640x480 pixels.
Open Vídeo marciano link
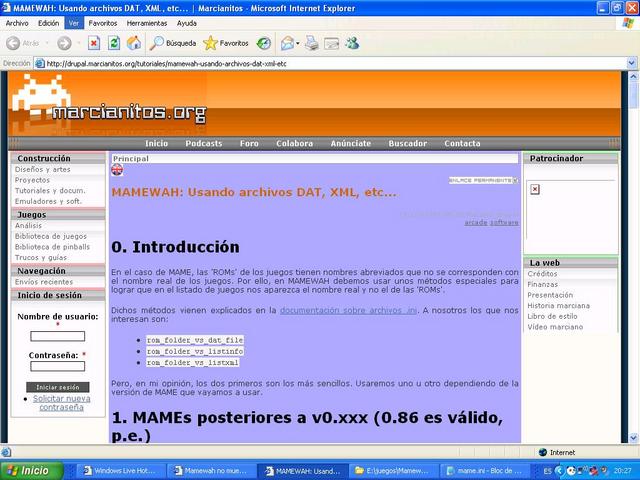(555, 327)
